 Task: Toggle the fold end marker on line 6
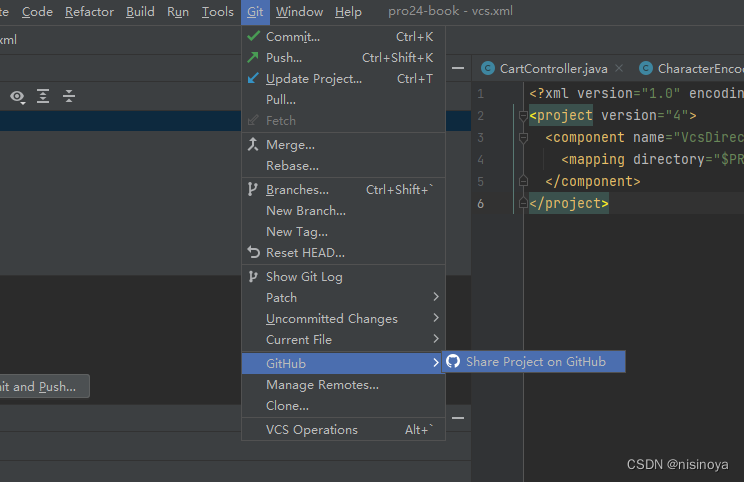523,203
